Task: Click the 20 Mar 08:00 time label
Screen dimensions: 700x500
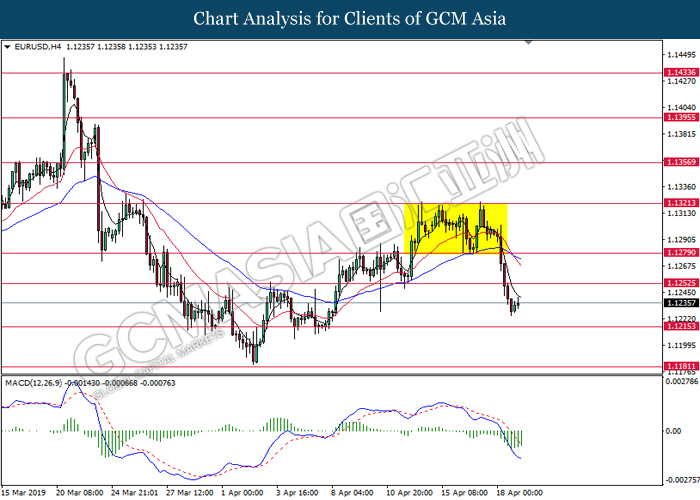Action: coord(79,493)
